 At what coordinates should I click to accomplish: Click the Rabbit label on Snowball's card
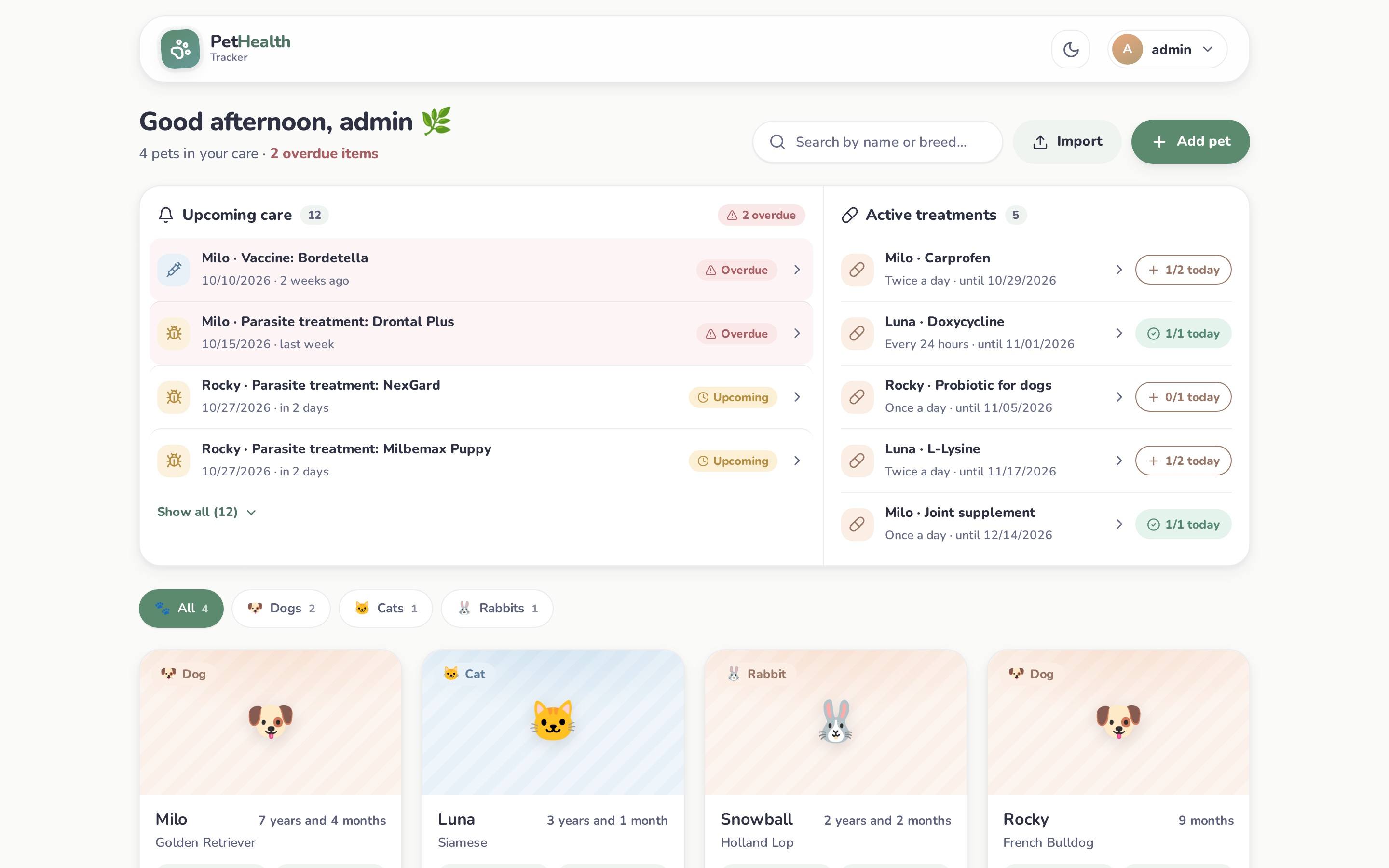tap(757, 674)
